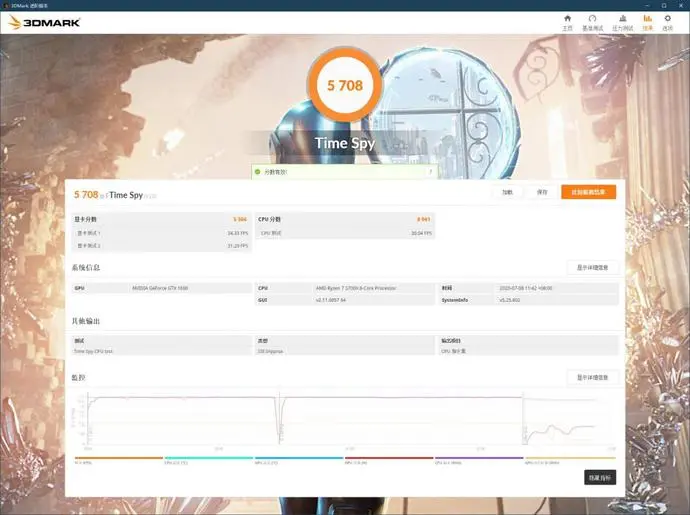Click the SSE3Approx type cell
This screenshot has width=690, height=515.
(345, 351)
